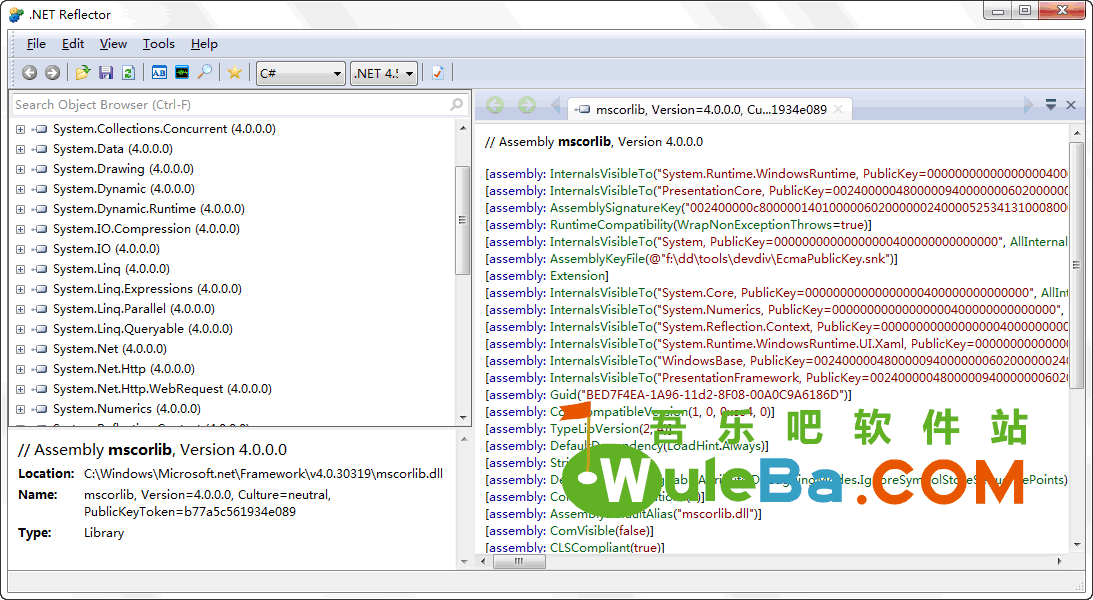
Task: Click the code pane horizontal scrollbar right arrow
Action: point(1060,561)
